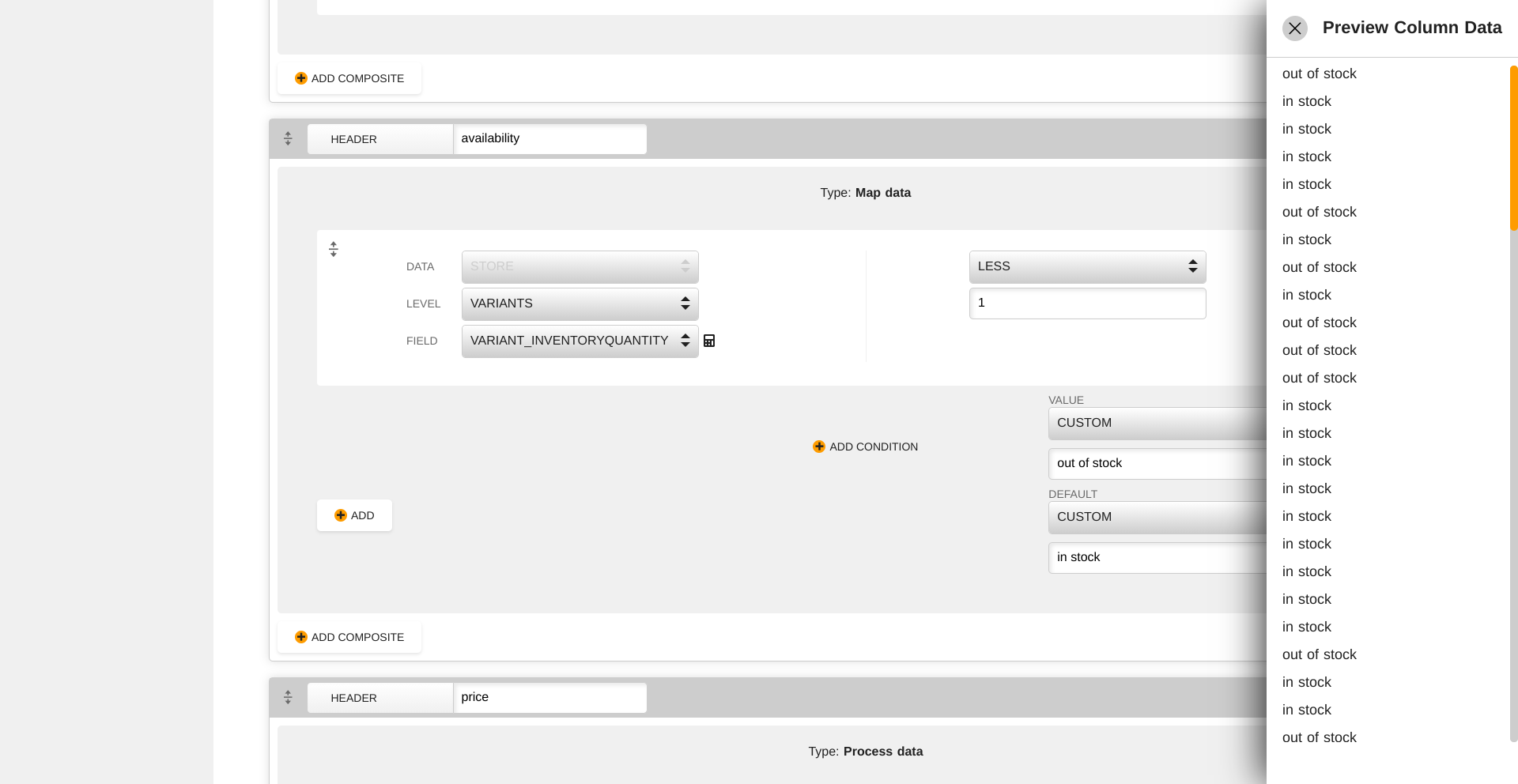Screen dimensions: 1518x784
Task: Open the DEFAULT type dropdown set to CUSTOM
Action: [x=1157, y=517]
